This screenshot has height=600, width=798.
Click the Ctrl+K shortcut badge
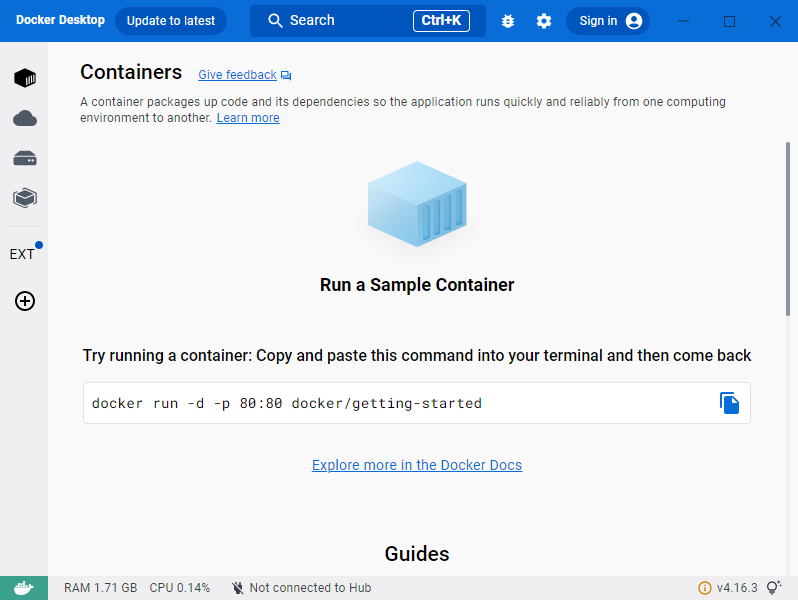coord(441,21)
